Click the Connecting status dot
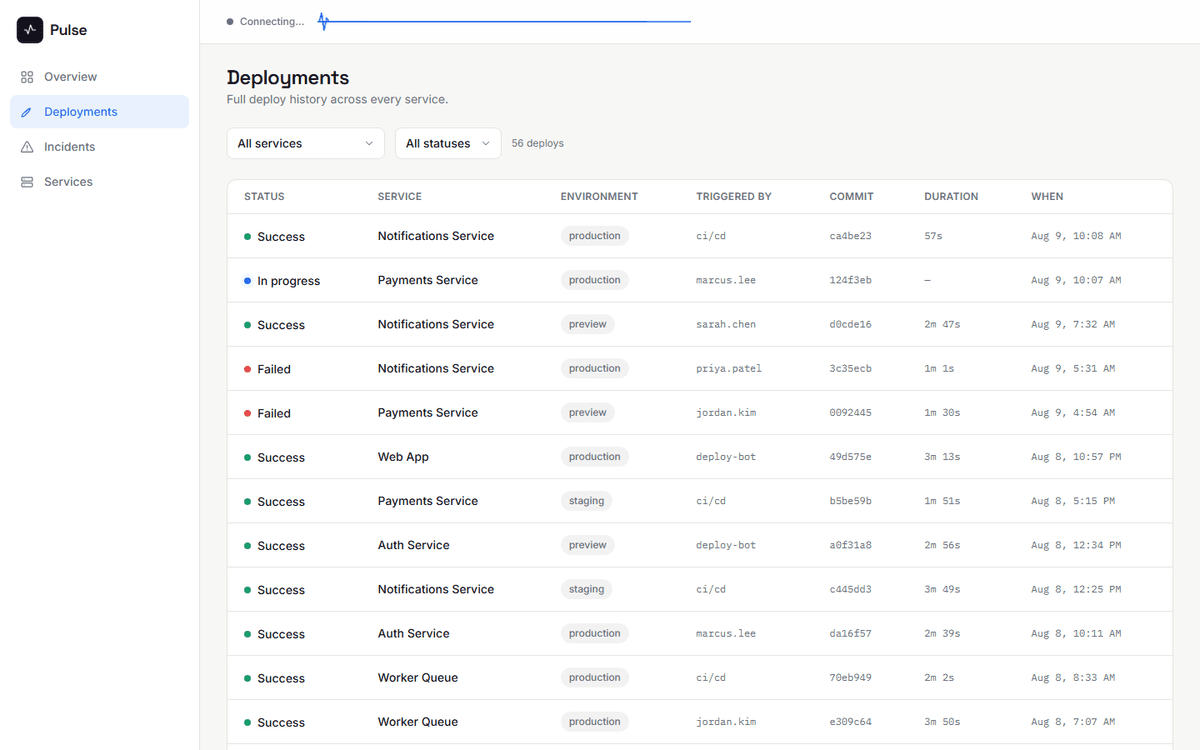Image resolution: width=1200 pixels, height=750 pixels. coord(230,22)
